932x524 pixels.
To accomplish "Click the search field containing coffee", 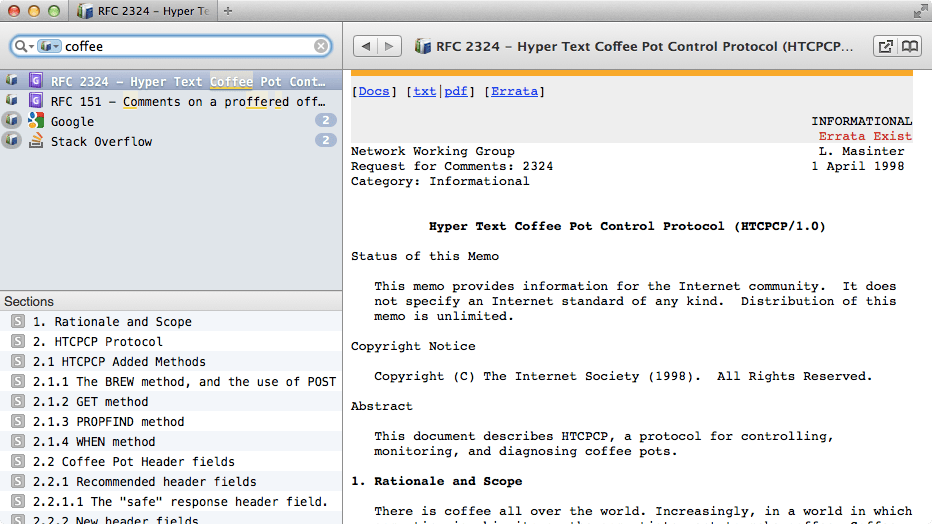I will pyautogui.click(x=171, y=46).
